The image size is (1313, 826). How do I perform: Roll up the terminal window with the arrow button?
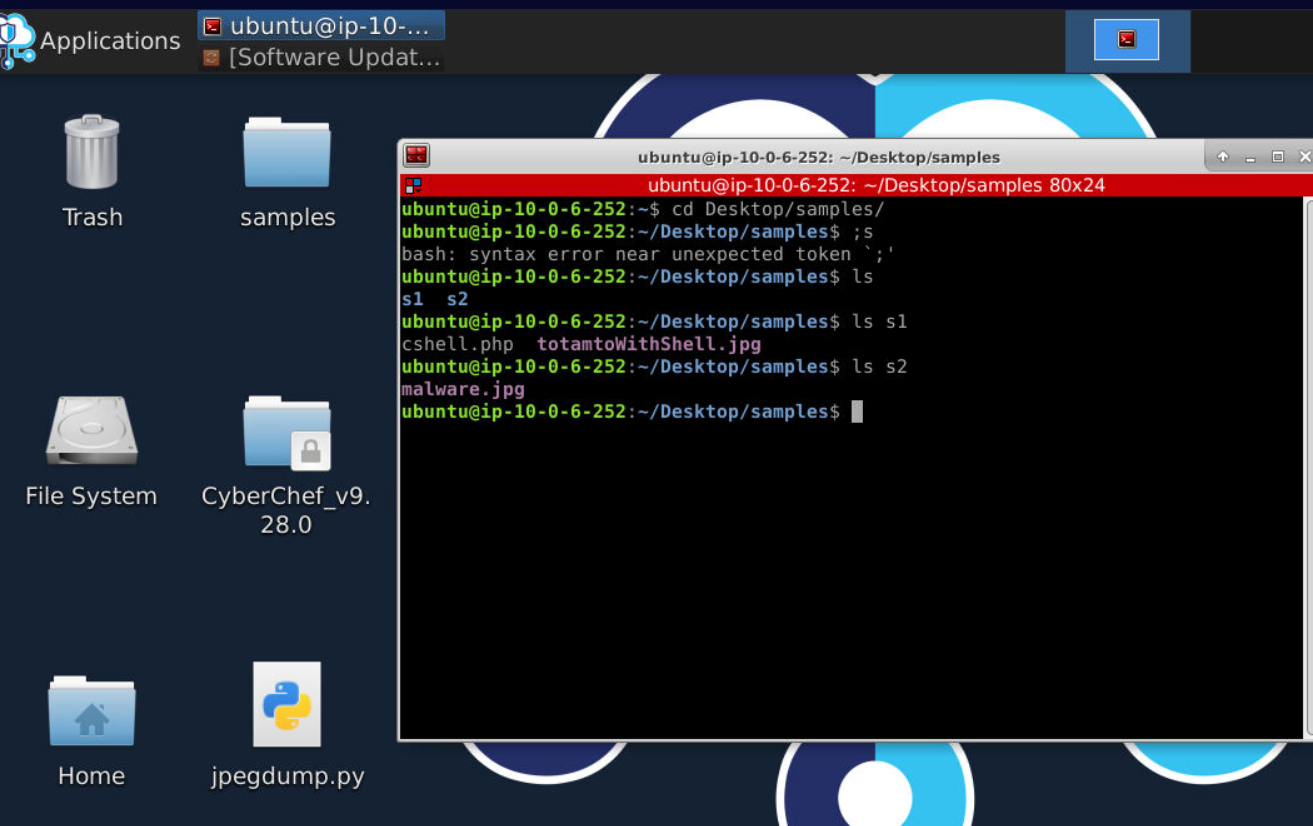(1222, 157)
